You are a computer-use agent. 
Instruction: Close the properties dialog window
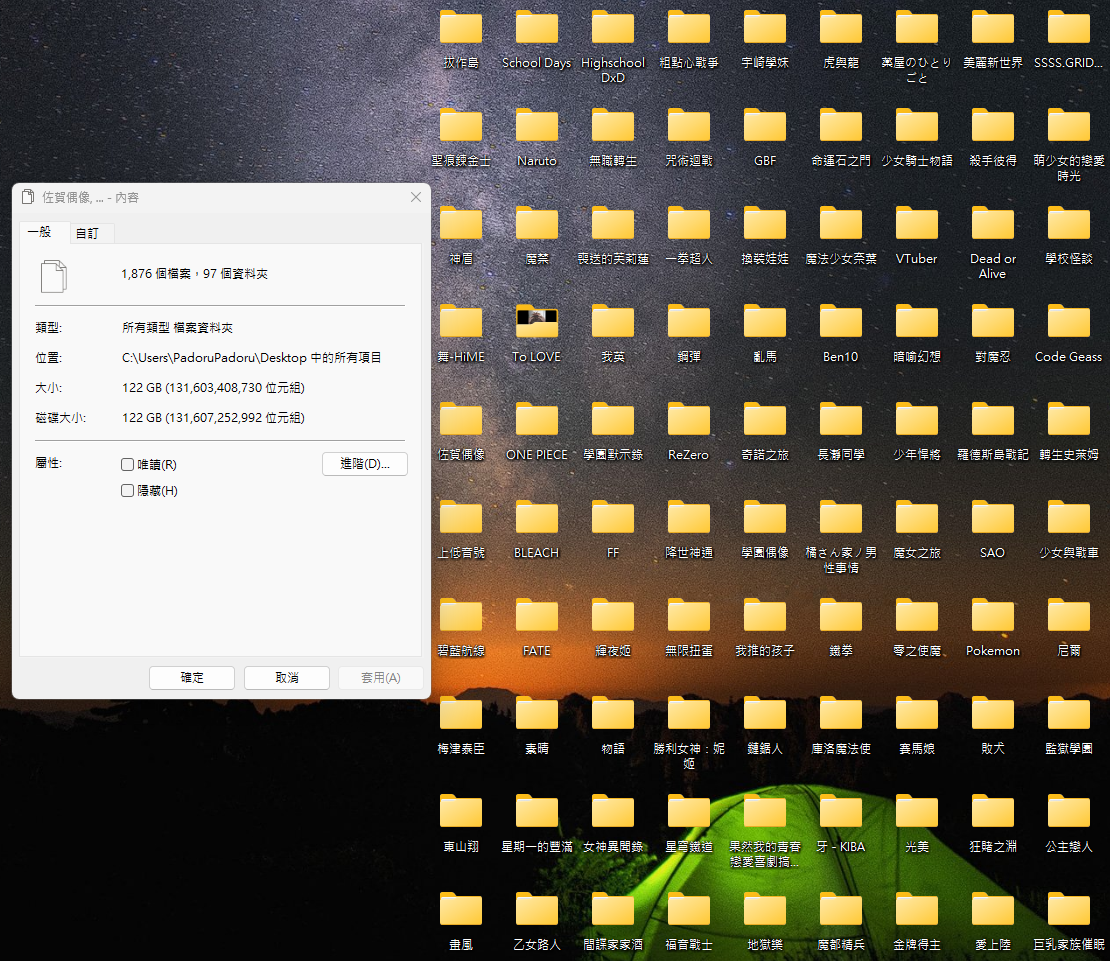coord(415,198)
